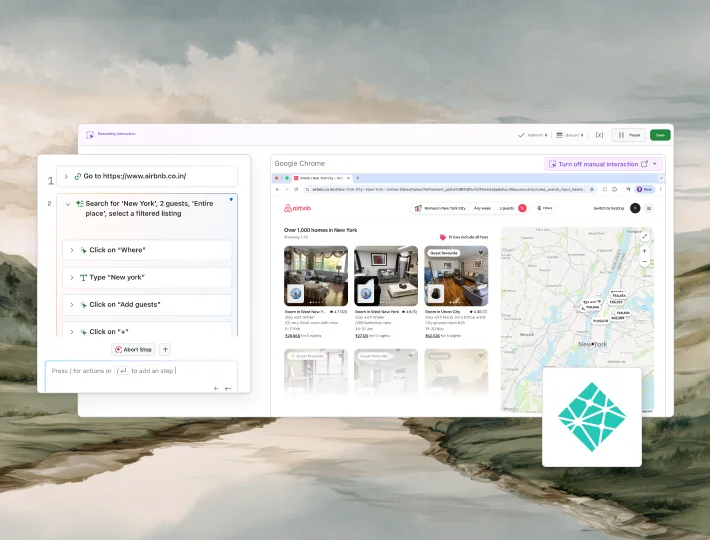
Task: Click the green Save button
Action: point(660,135)
